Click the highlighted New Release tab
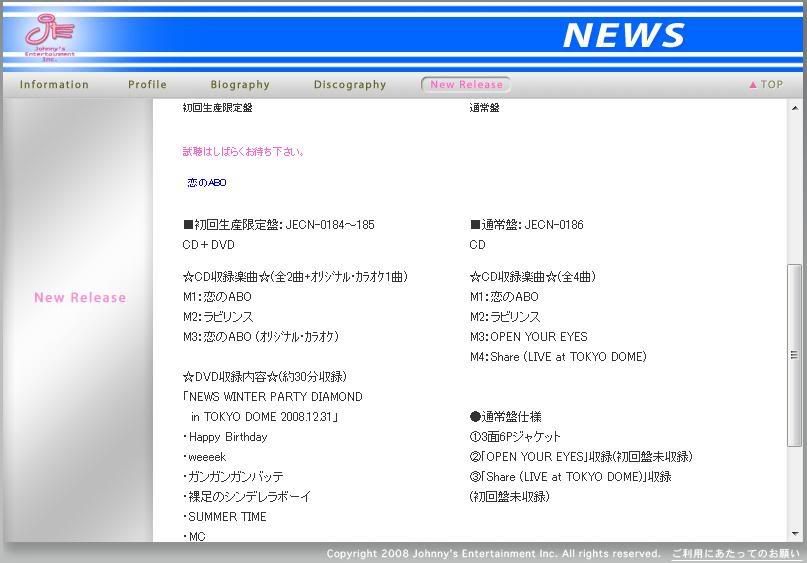Viewport: 807px width, 563px height. click(x=466, y=85)
